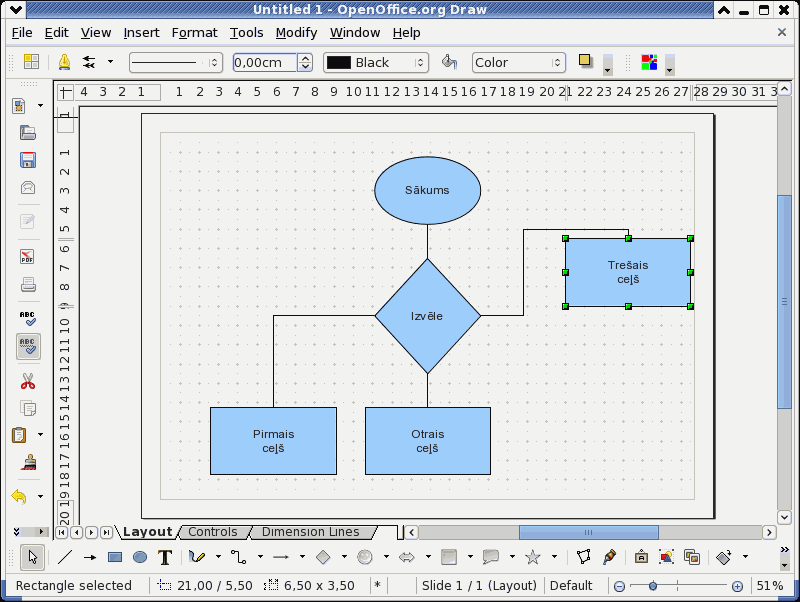The height and width of the screenshot is (602, 800).
Task: Toggle document modified asterisk indicator
Action: pyautogui.click(x=378, y=585)
